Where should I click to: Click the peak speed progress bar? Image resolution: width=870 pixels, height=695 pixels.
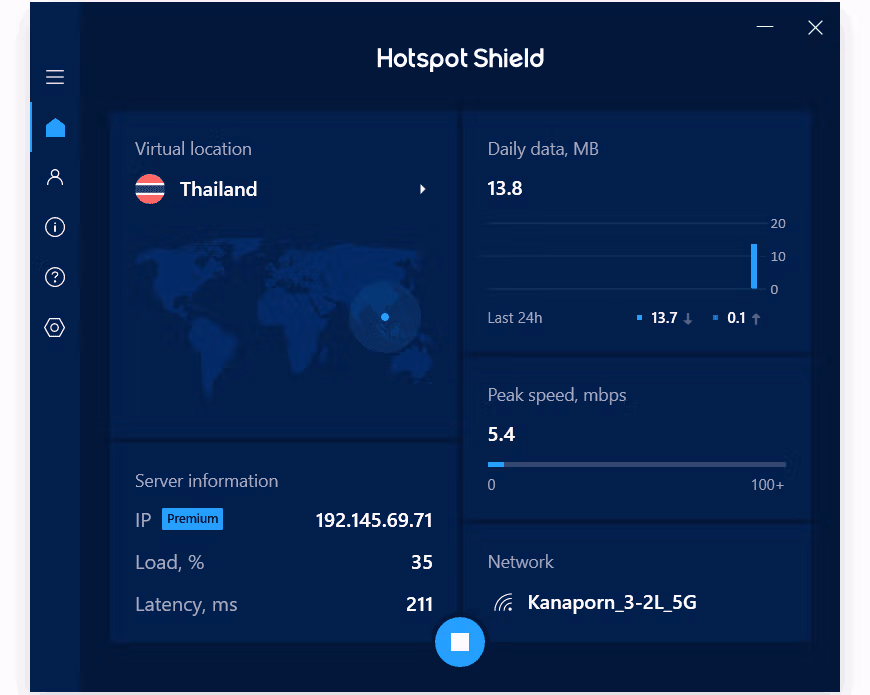click(636, 464)
